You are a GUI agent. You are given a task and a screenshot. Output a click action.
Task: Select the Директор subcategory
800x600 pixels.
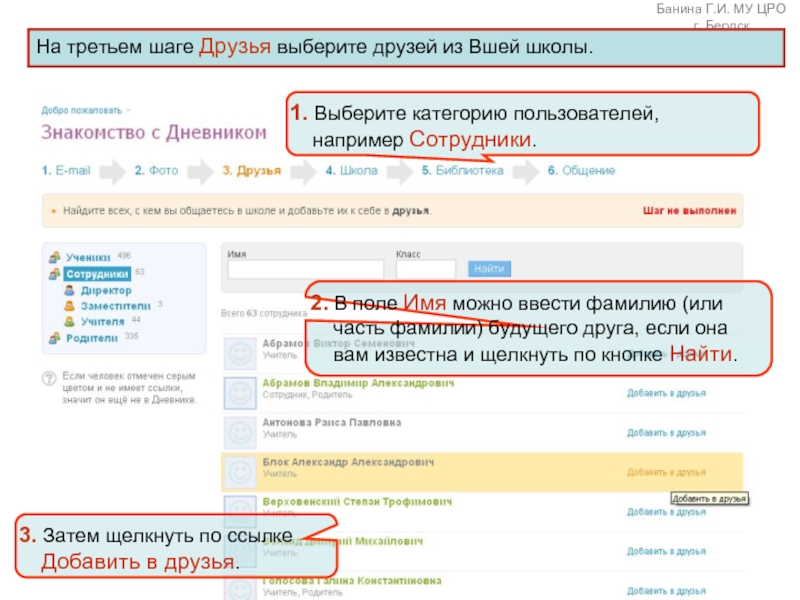106,290
